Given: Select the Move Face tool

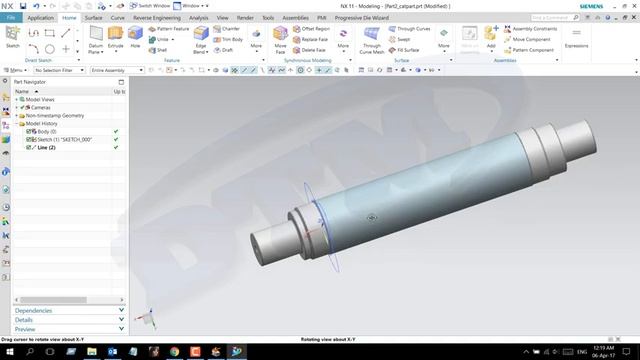Looking at the screenshot, I should click(280, 40).
